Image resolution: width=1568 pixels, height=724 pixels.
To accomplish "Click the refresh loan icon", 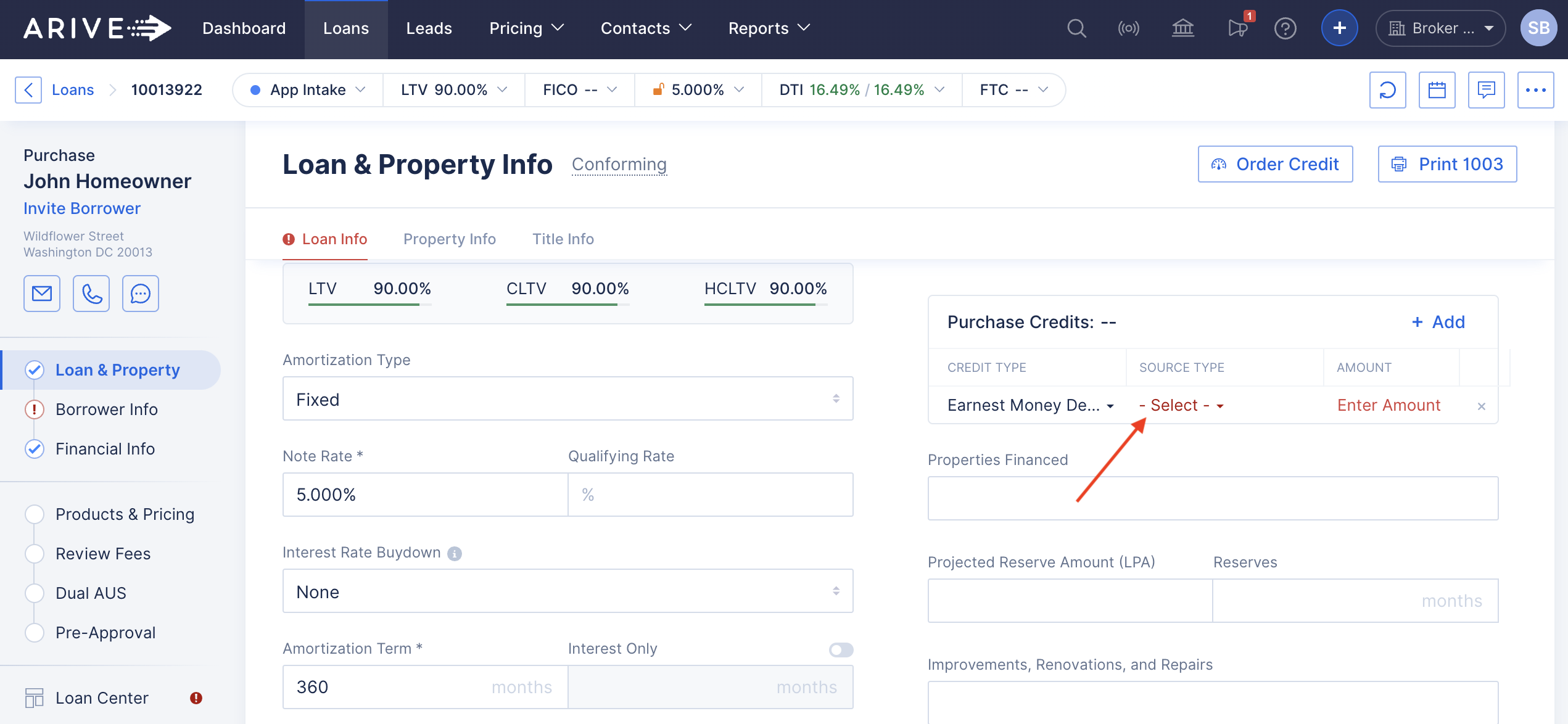I will click(x=1387, y=90).
